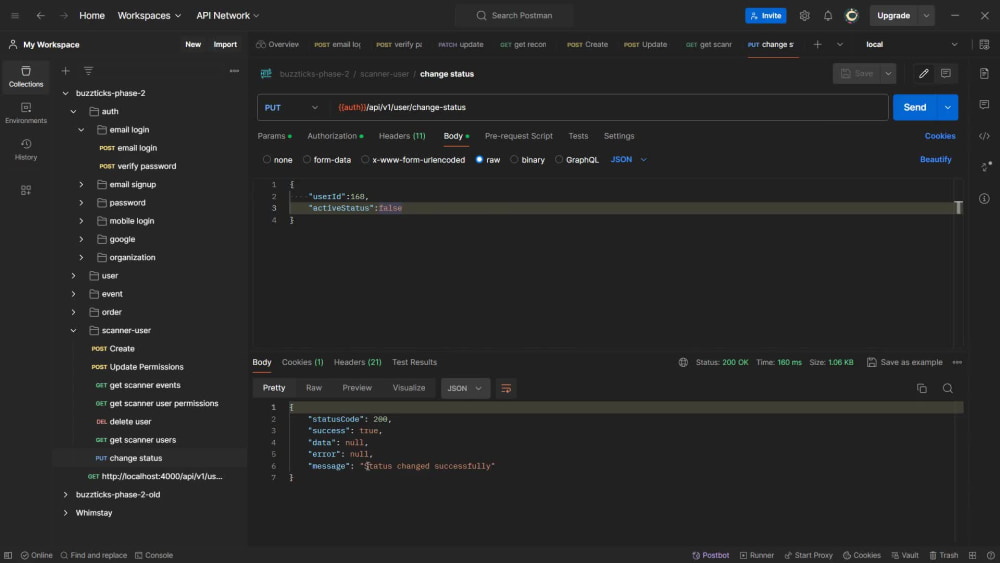Open request body JSON format dropdown

click(629, 159)
